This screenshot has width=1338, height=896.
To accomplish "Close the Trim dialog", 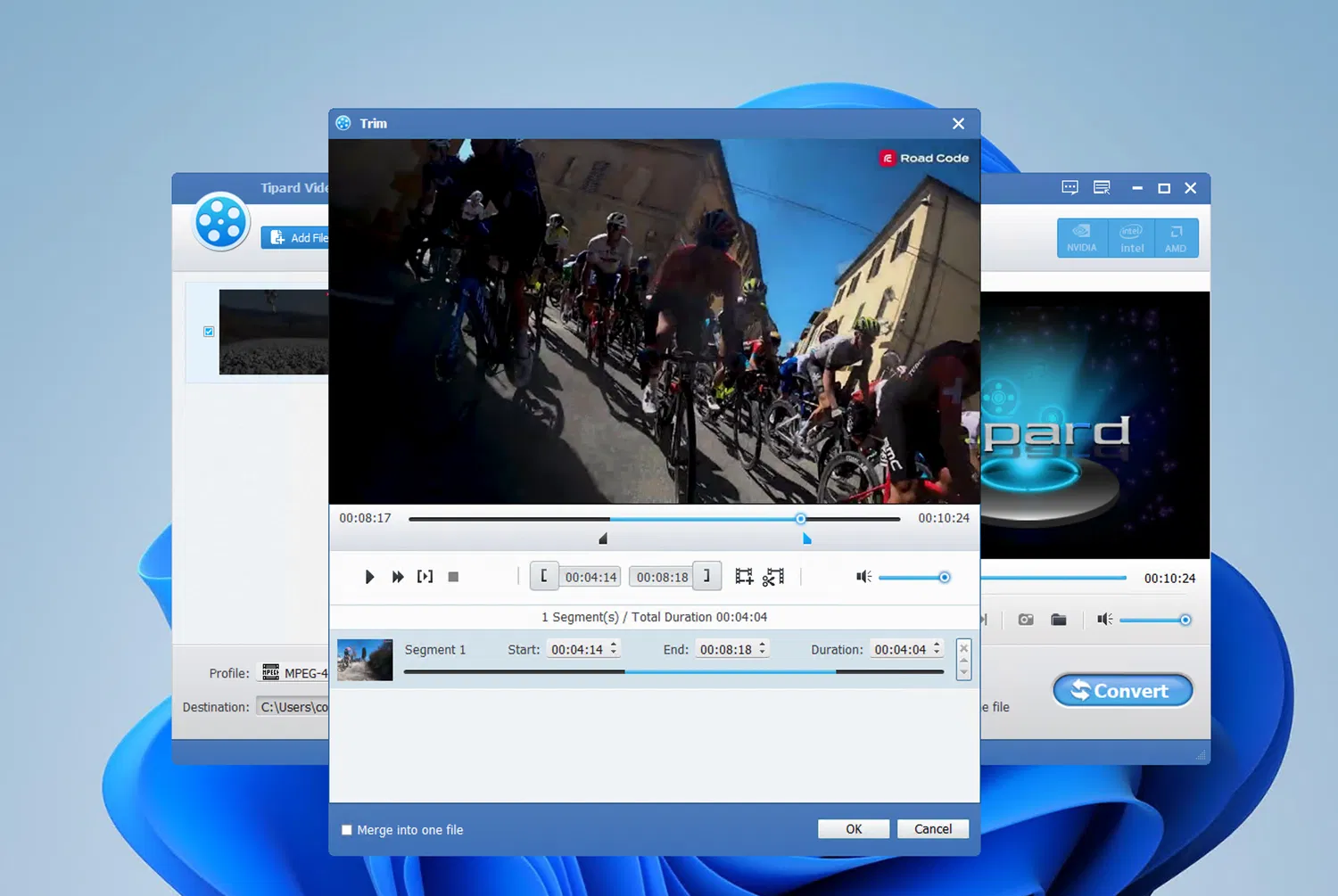I will (959, 124).
